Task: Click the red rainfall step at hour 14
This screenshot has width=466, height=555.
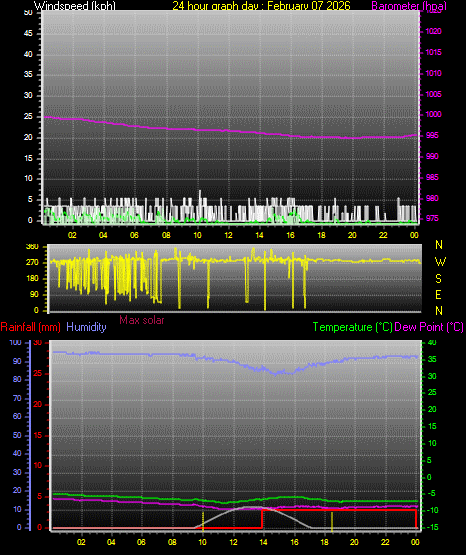Action: pyautogui.click(x=262, y=519)
